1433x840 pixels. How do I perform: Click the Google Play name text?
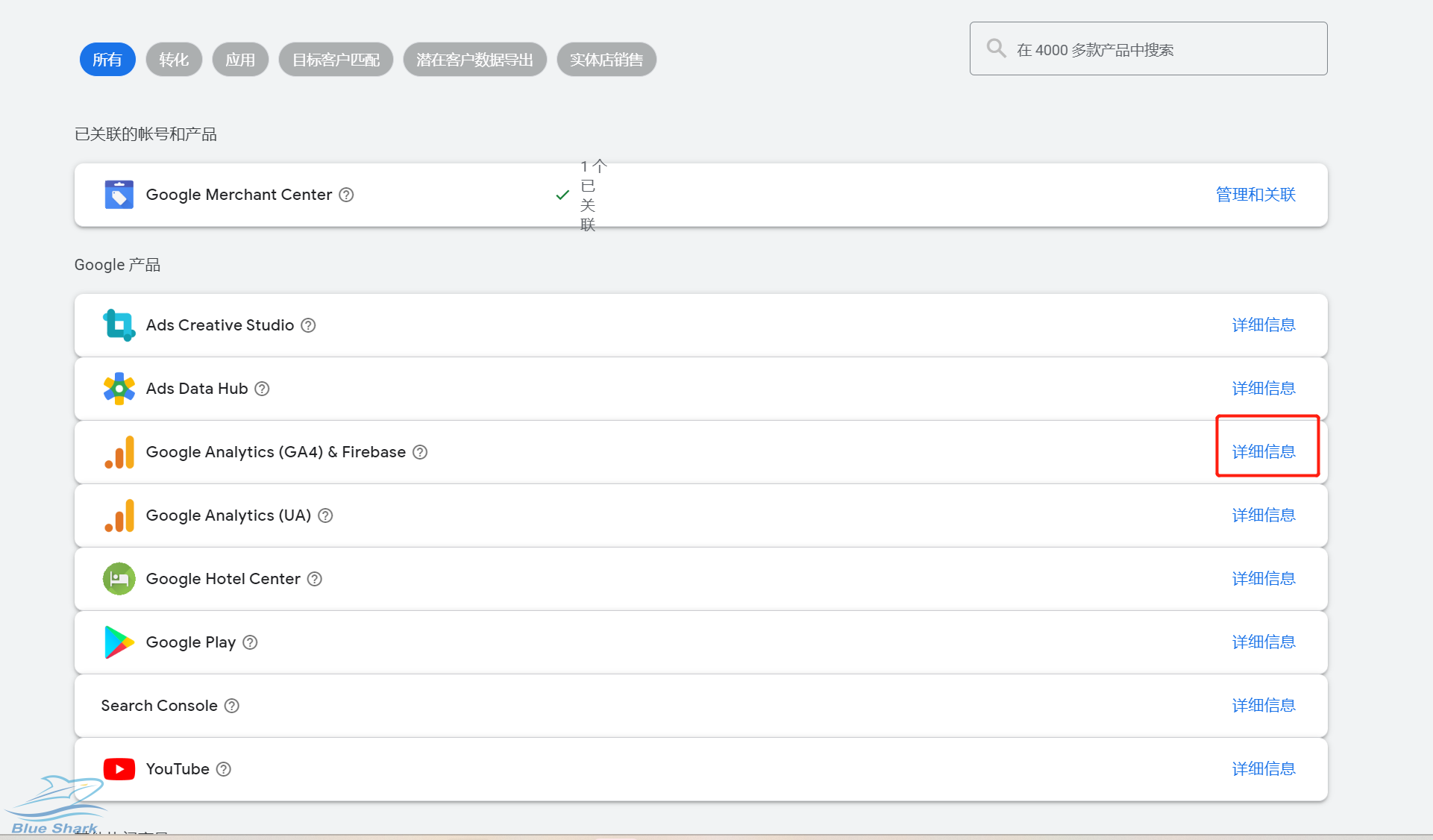[191, 642]
